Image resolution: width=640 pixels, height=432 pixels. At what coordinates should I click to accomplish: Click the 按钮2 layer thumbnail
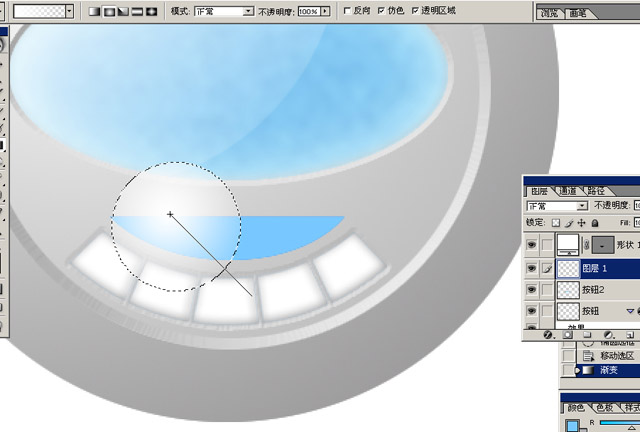(568, 289)
